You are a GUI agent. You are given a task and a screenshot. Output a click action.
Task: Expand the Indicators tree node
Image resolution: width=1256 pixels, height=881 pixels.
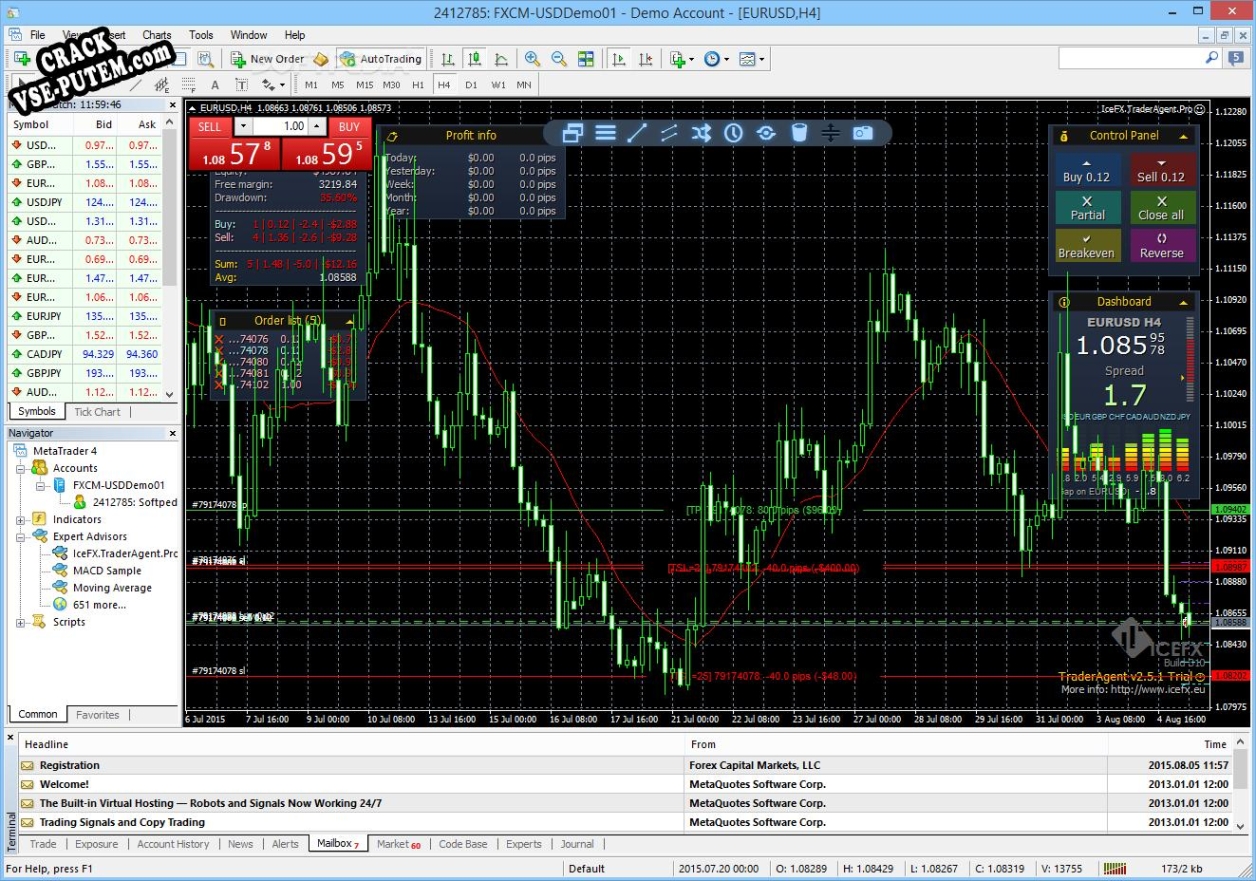click(x=20, y=520)
